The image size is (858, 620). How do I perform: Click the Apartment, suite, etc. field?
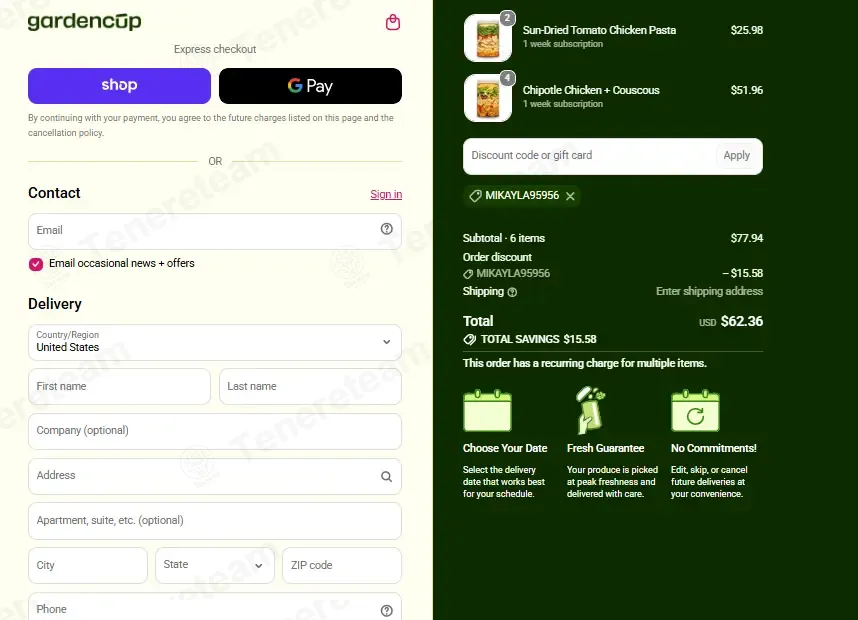215,521
